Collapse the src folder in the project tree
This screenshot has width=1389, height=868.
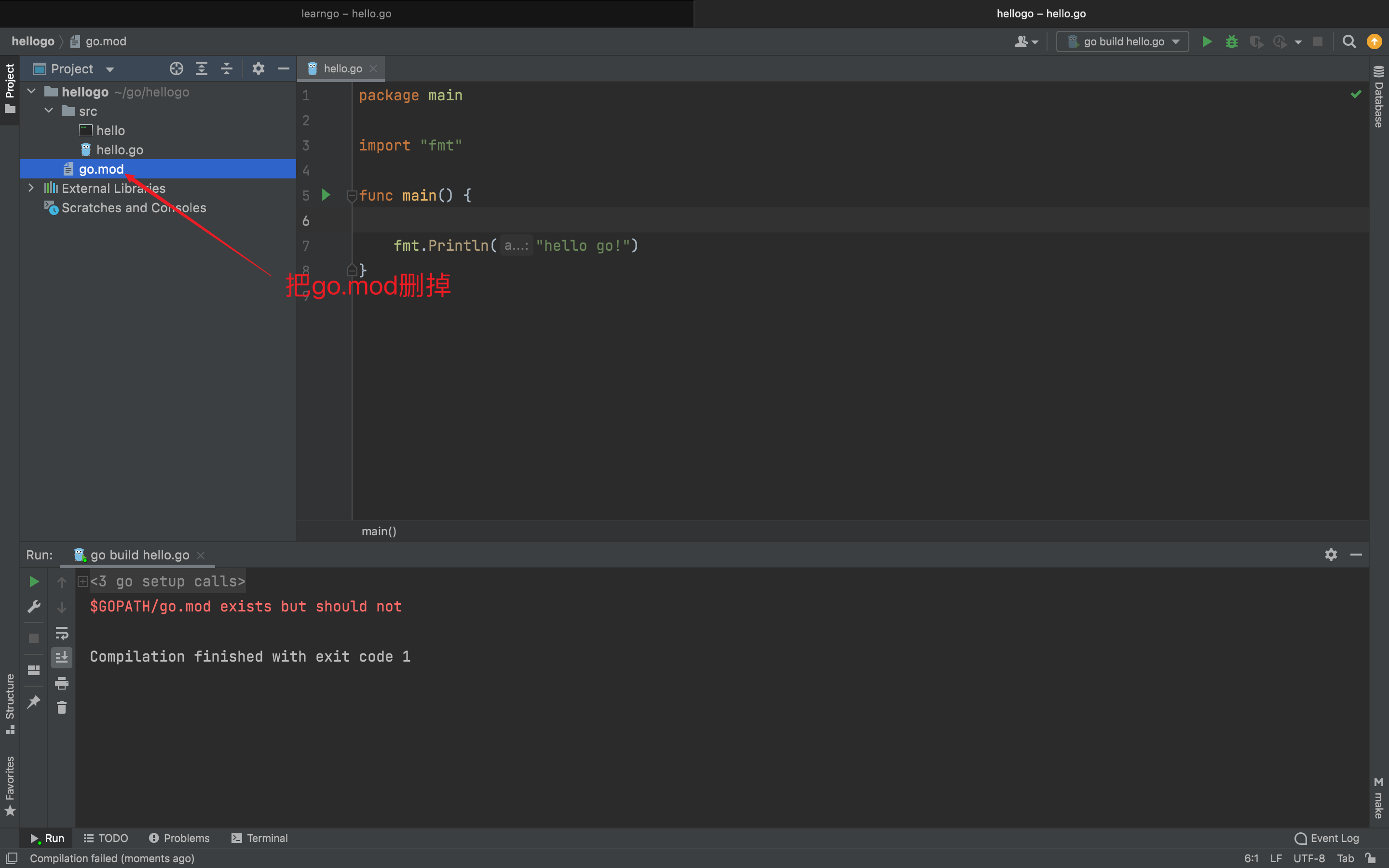click(x=48, y=111)
